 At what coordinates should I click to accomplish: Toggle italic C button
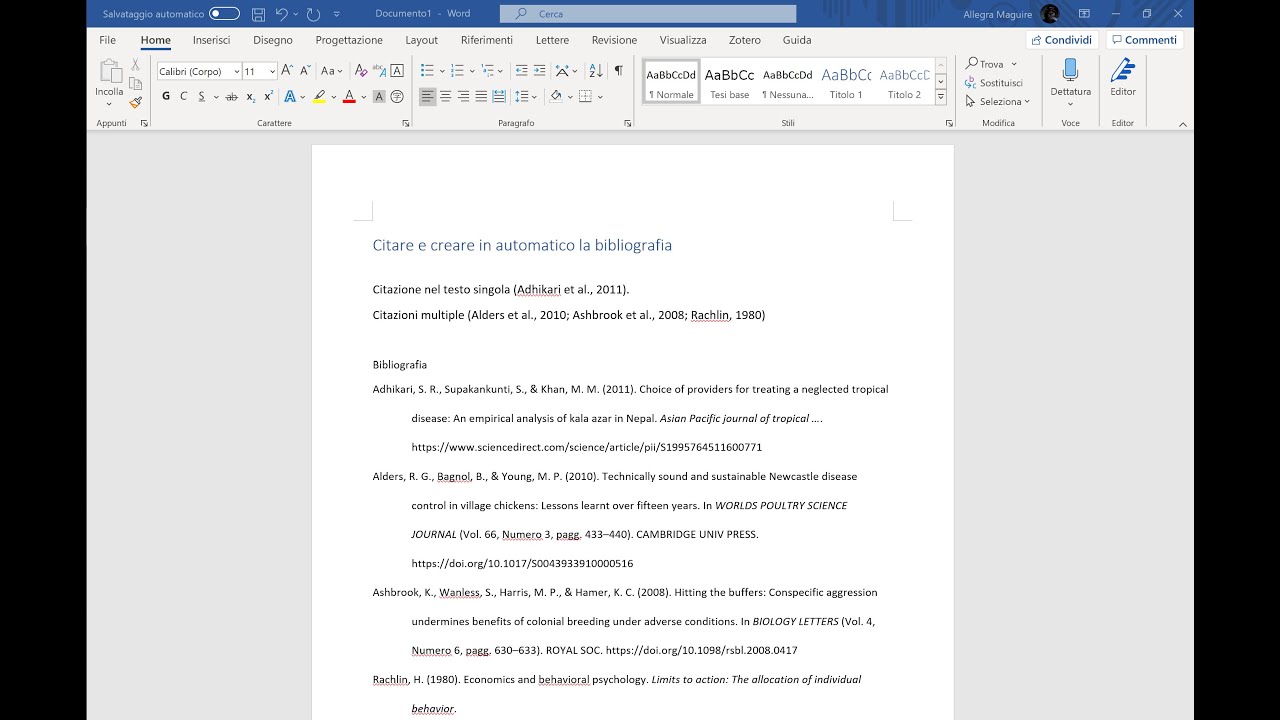point(183,97)
